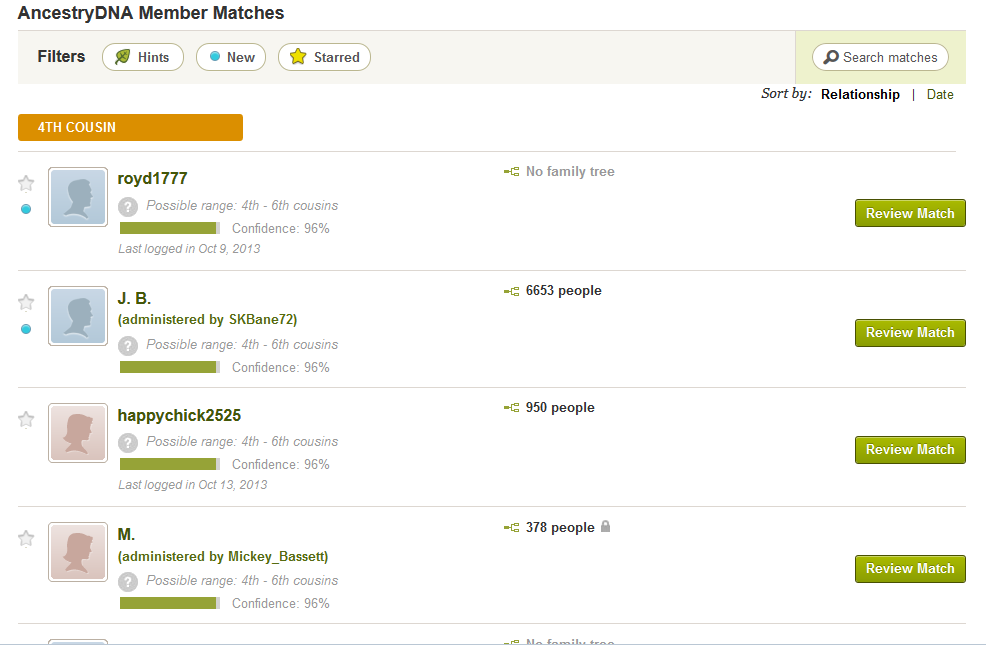
Task: Click the 4TH COUSIN category header
Action: tap(130, 128)
